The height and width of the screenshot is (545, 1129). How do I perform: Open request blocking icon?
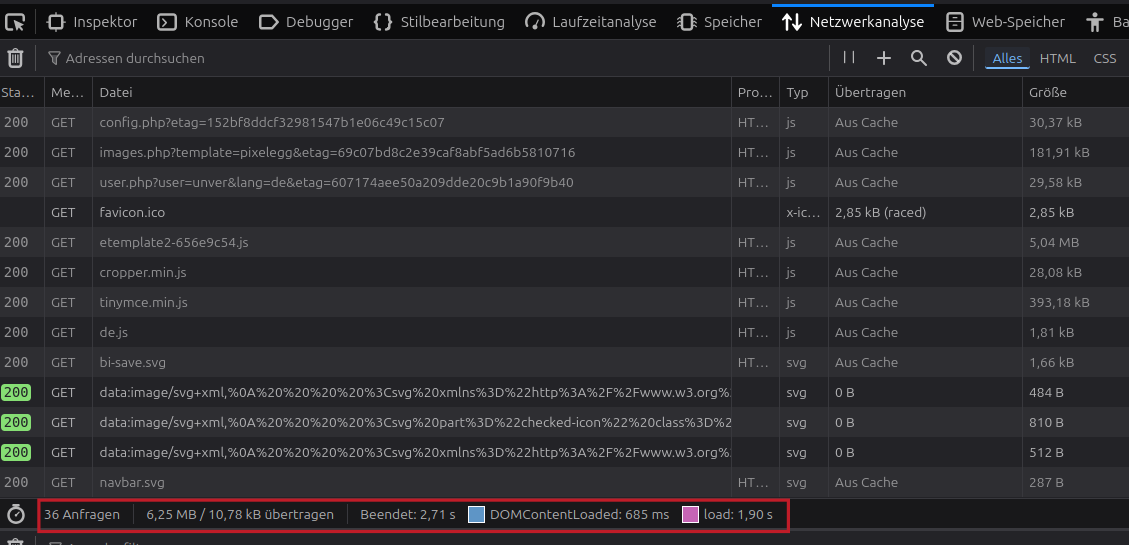click(x=954, y=58)
